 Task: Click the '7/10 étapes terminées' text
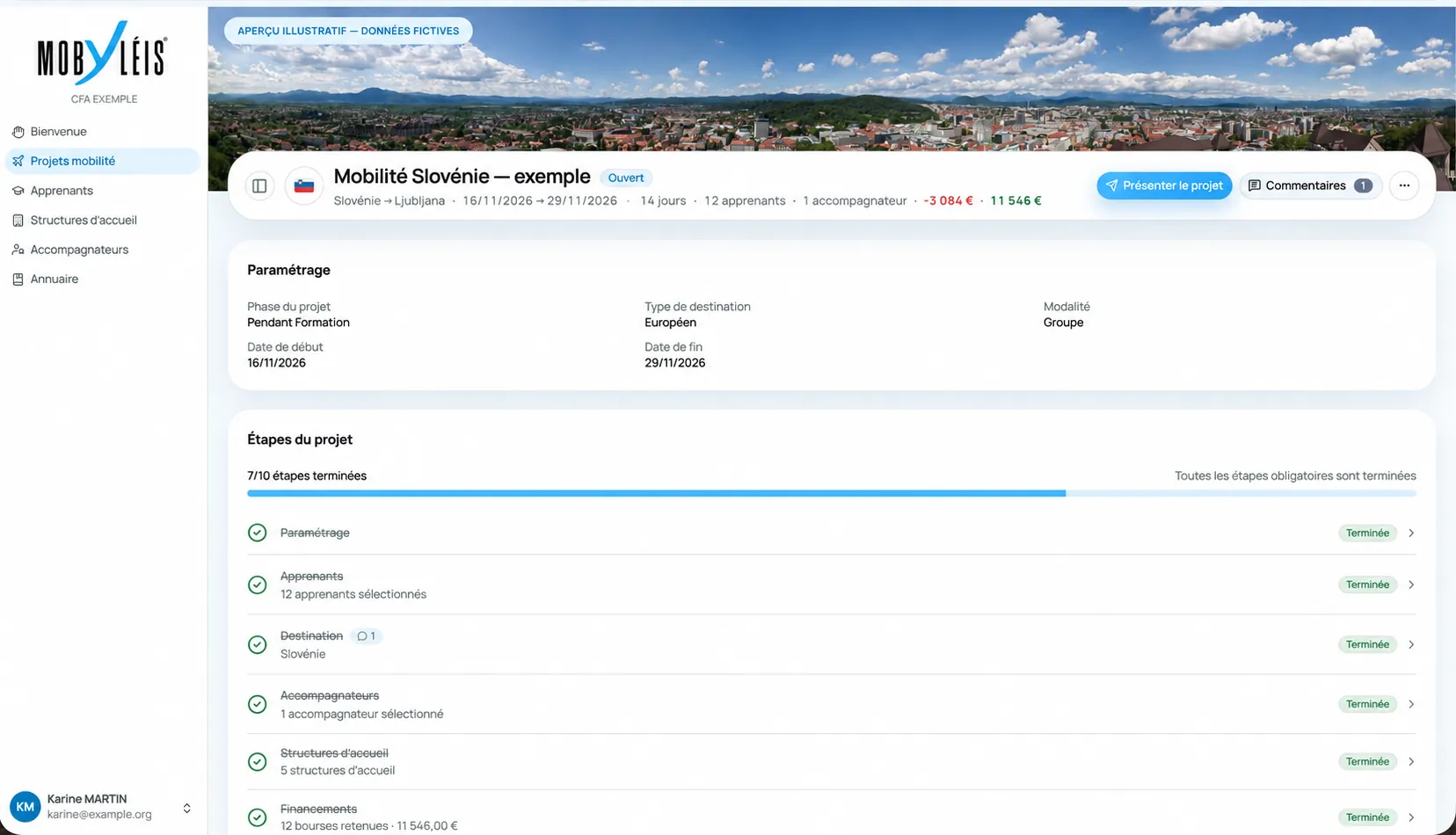(307, 476)
